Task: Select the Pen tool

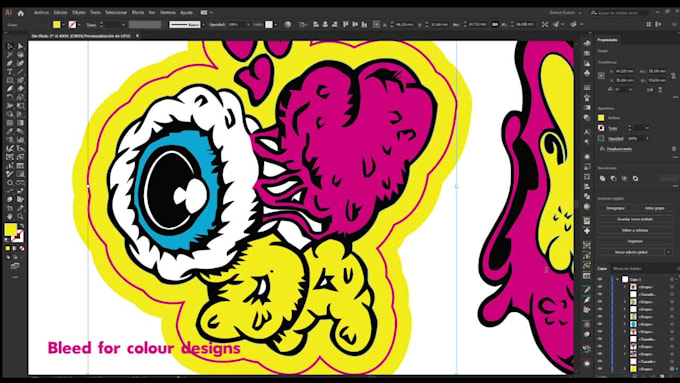Action: point(10,63)
